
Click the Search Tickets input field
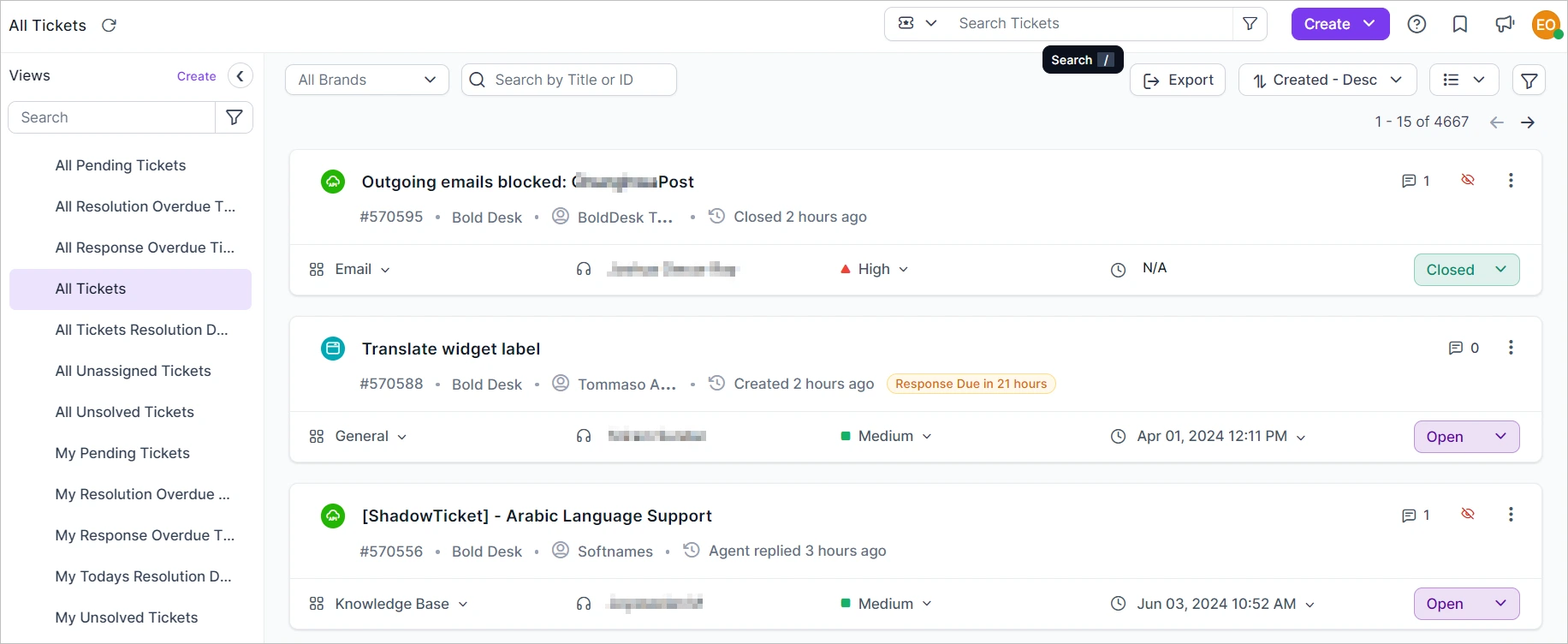1091,24
